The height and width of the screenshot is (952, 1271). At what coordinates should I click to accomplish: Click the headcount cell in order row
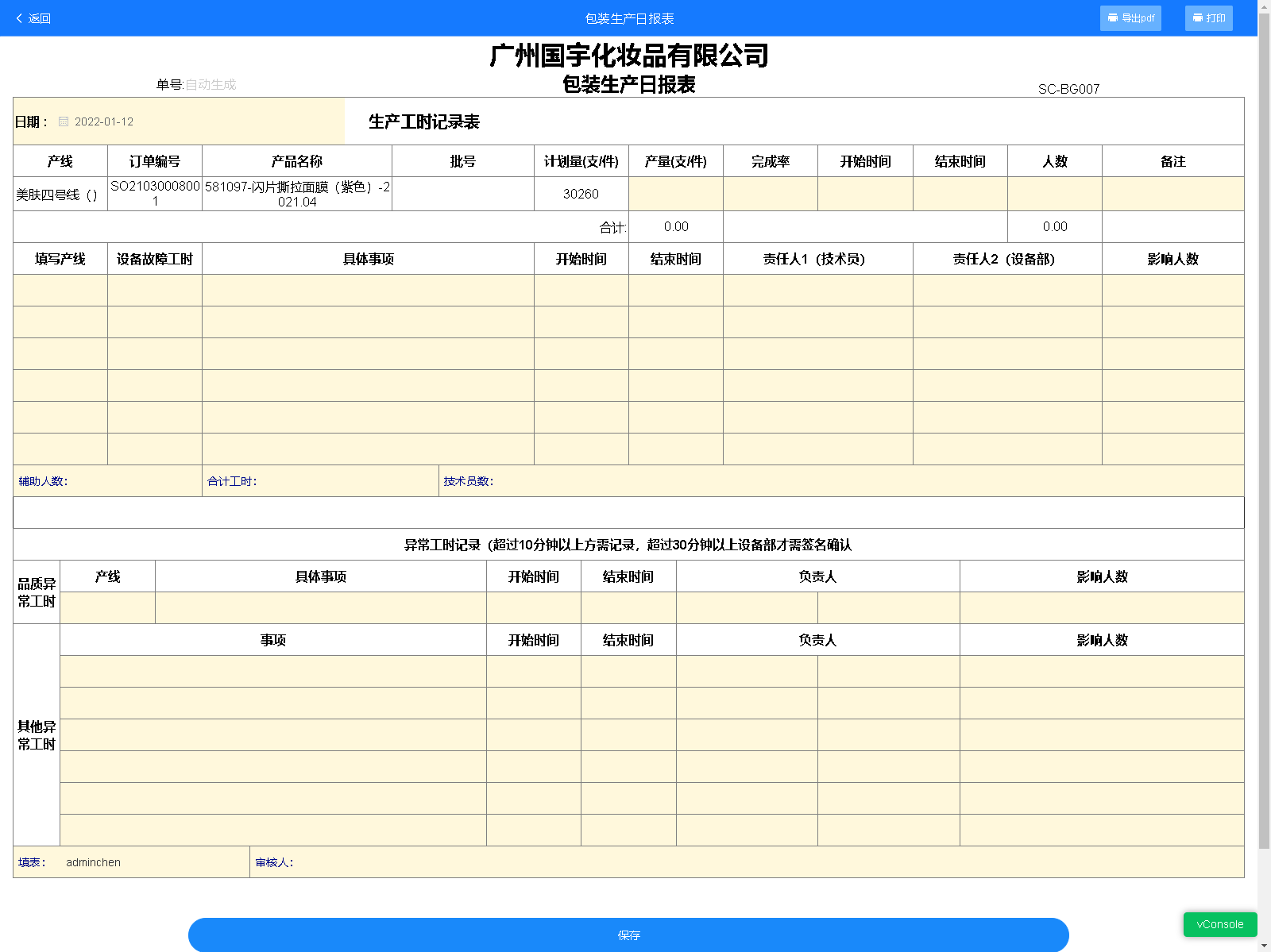[x=1054, y=194]
